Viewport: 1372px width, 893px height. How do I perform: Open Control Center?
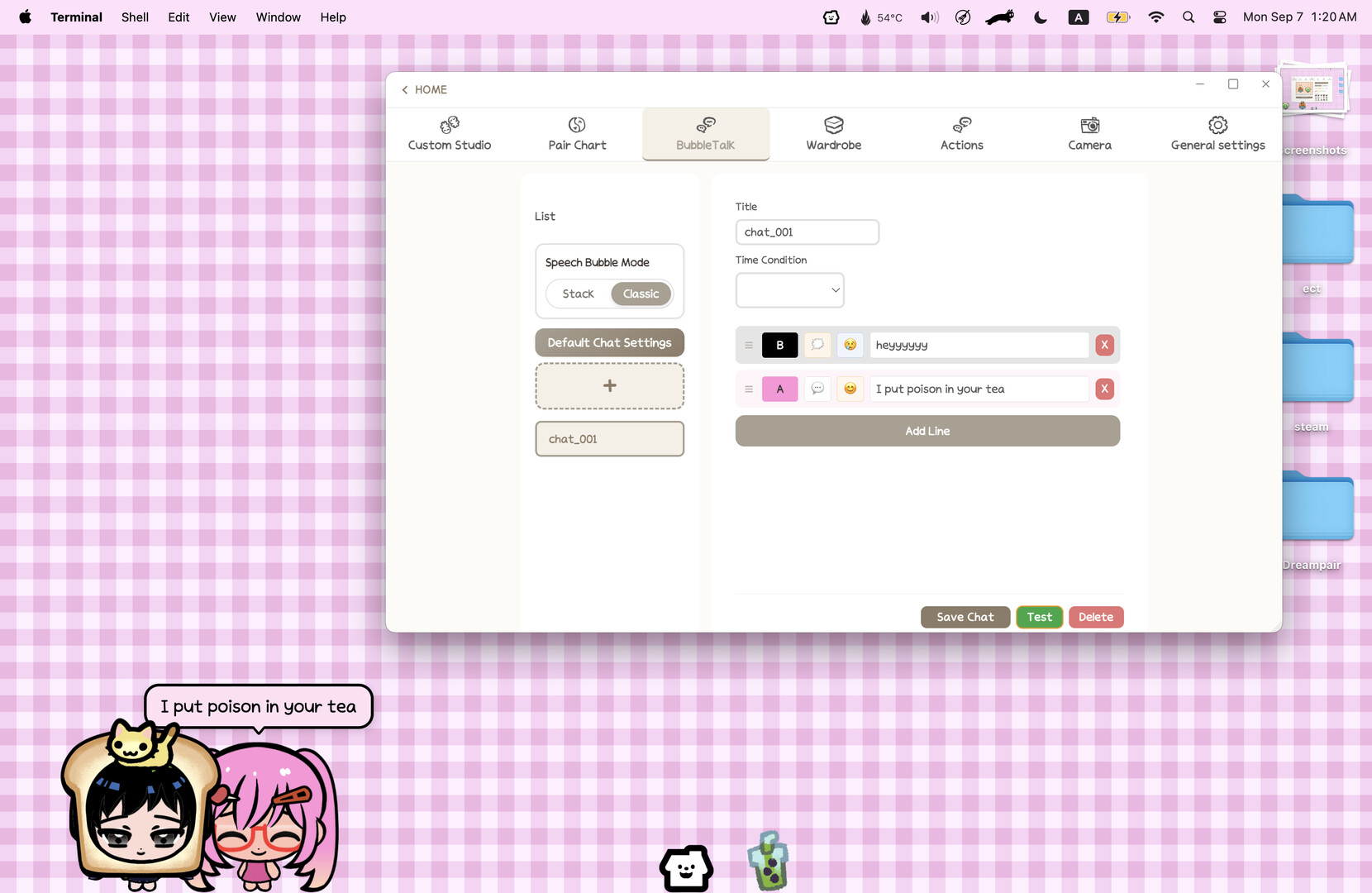coord(1219,17)
